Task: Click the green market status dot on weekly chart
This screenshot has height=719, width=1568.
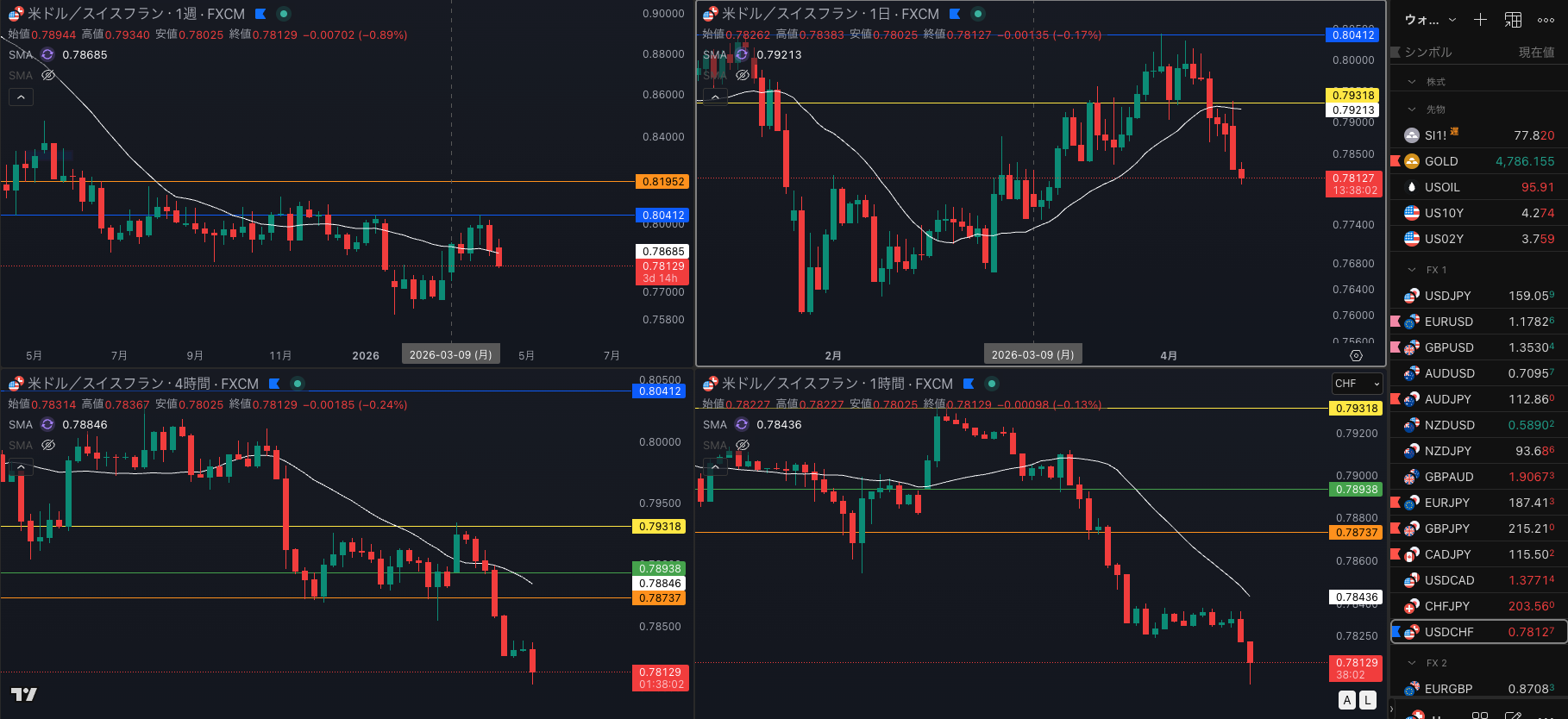Action: [x=283, y=14]
